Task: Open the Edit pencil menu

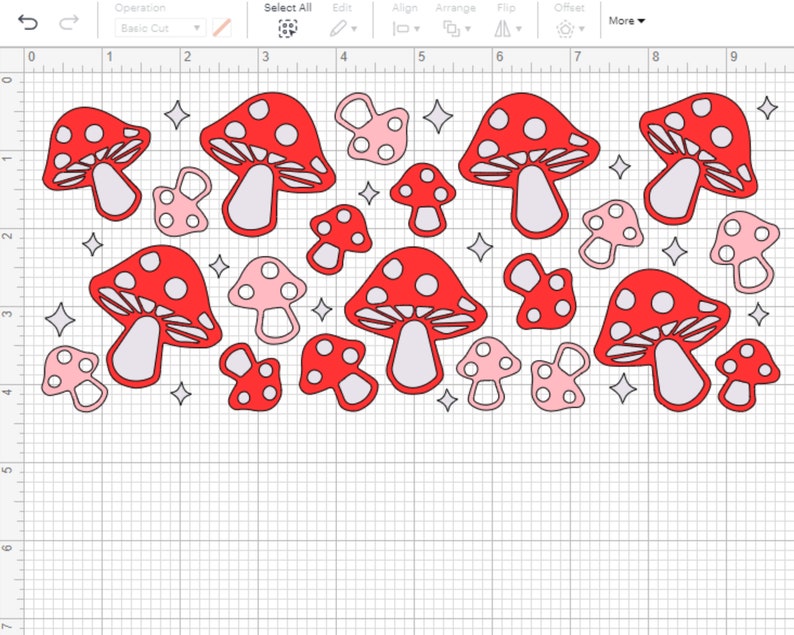Action: pos(346,28)
